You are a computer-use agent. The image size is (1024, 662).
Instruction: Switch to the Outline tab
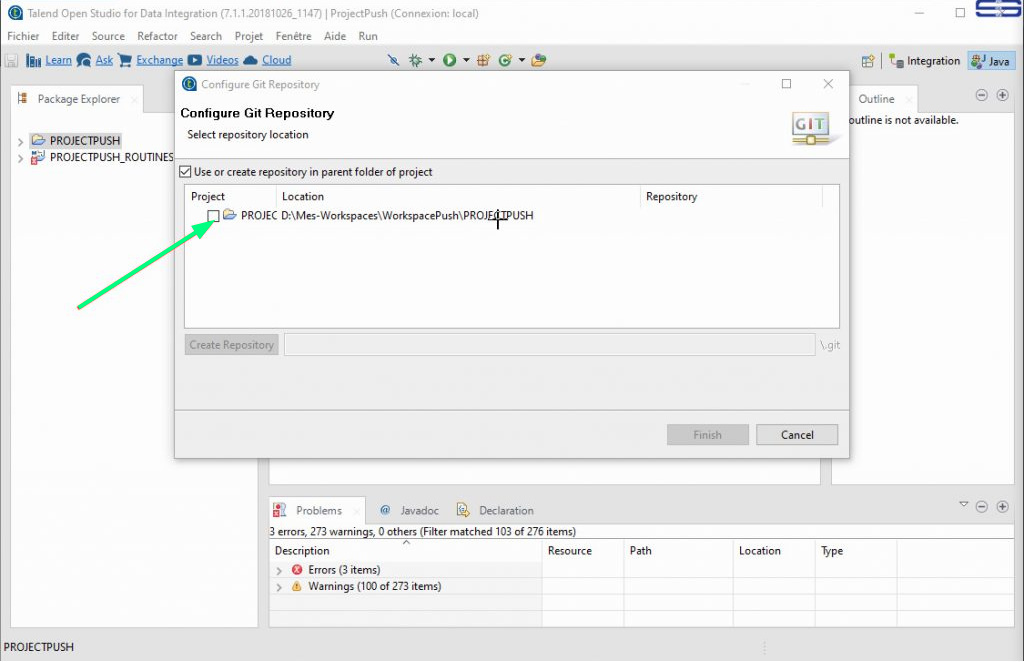[x=876, y=99]
